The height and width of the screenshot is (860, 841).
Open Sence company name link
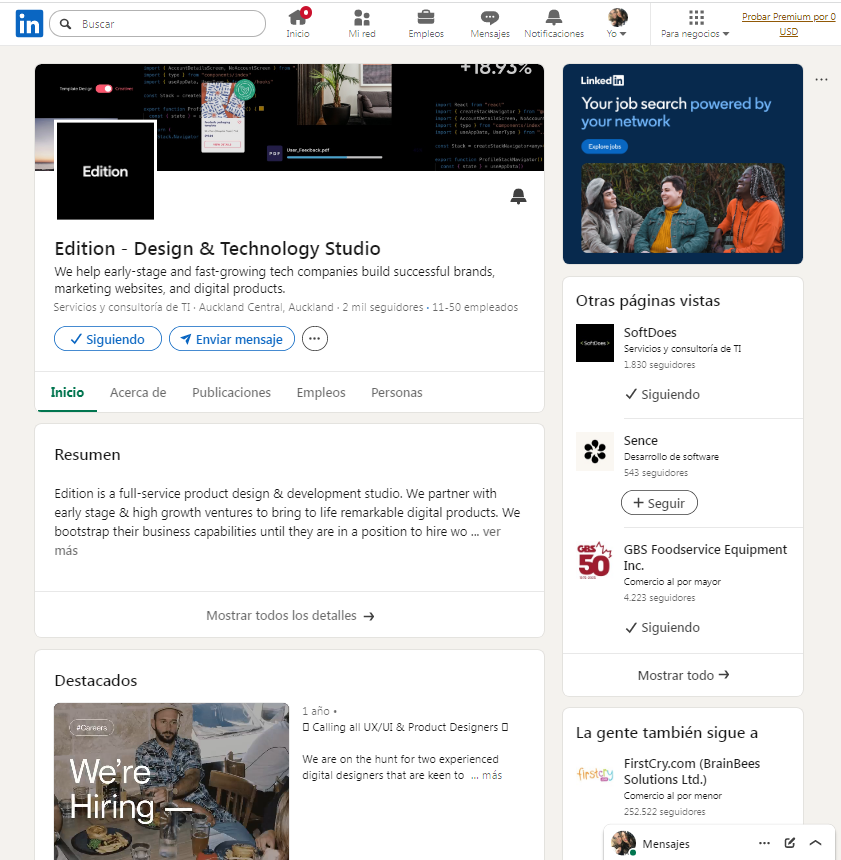640,440
